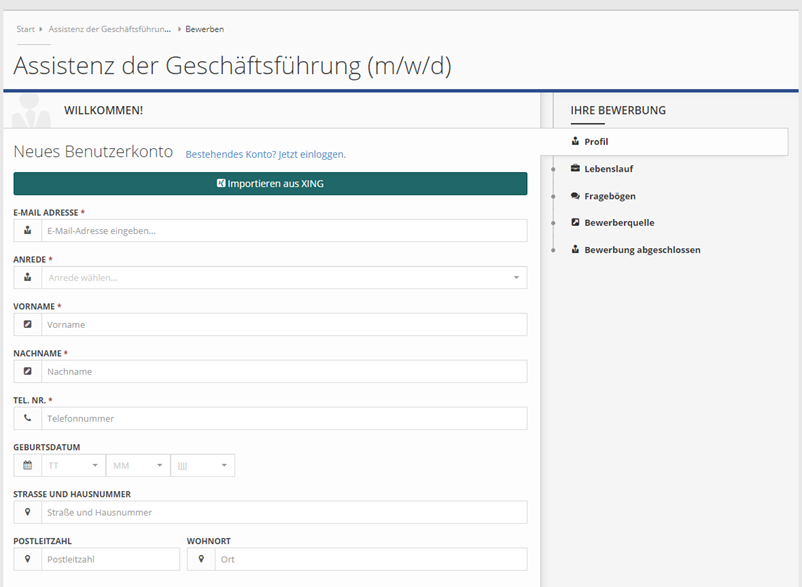
Task: Click the E-MAIL ADRESSE field label
Action: click(46, 212)
